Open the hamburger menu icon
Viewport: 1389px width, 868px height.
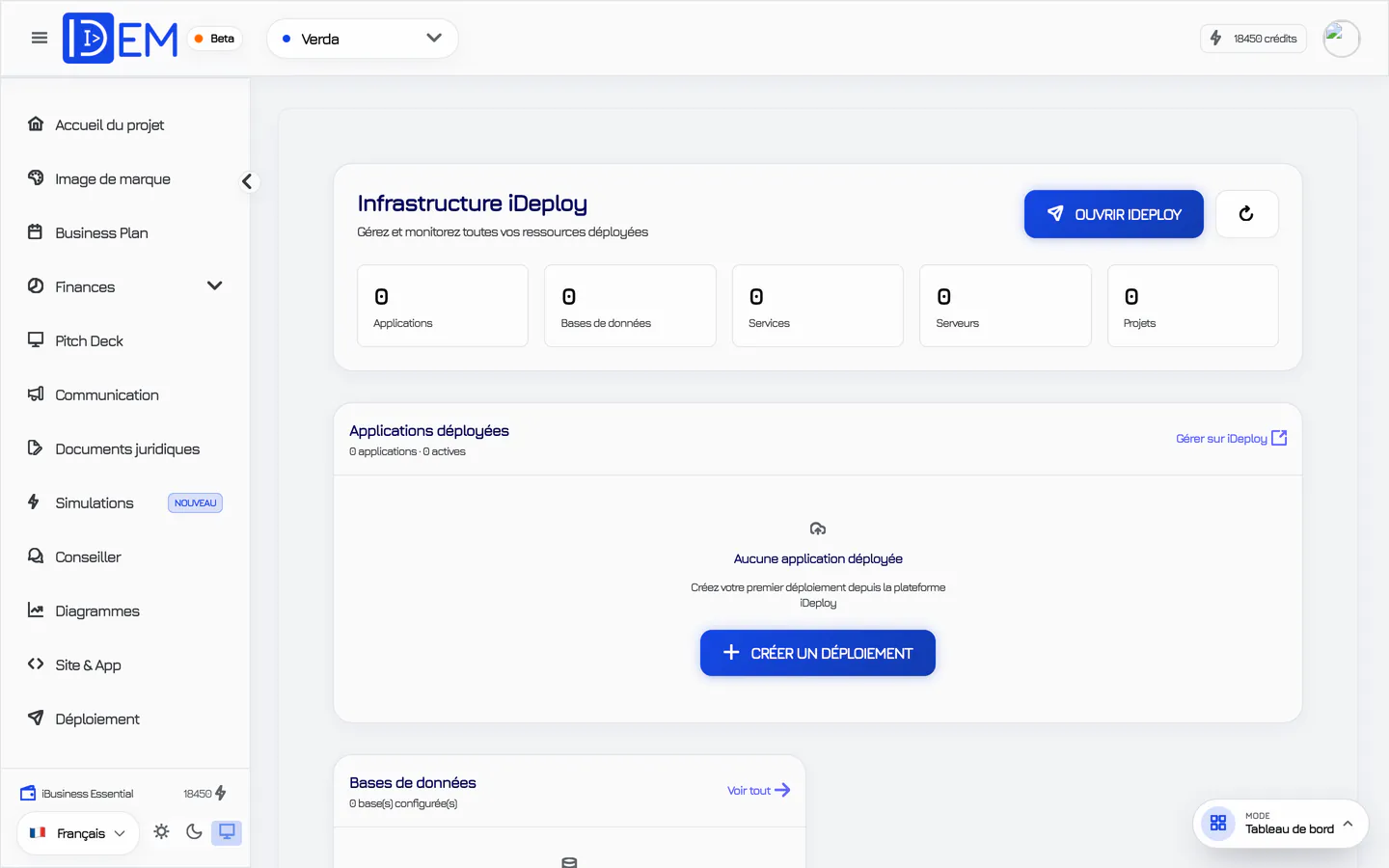[x=40, y=39]
